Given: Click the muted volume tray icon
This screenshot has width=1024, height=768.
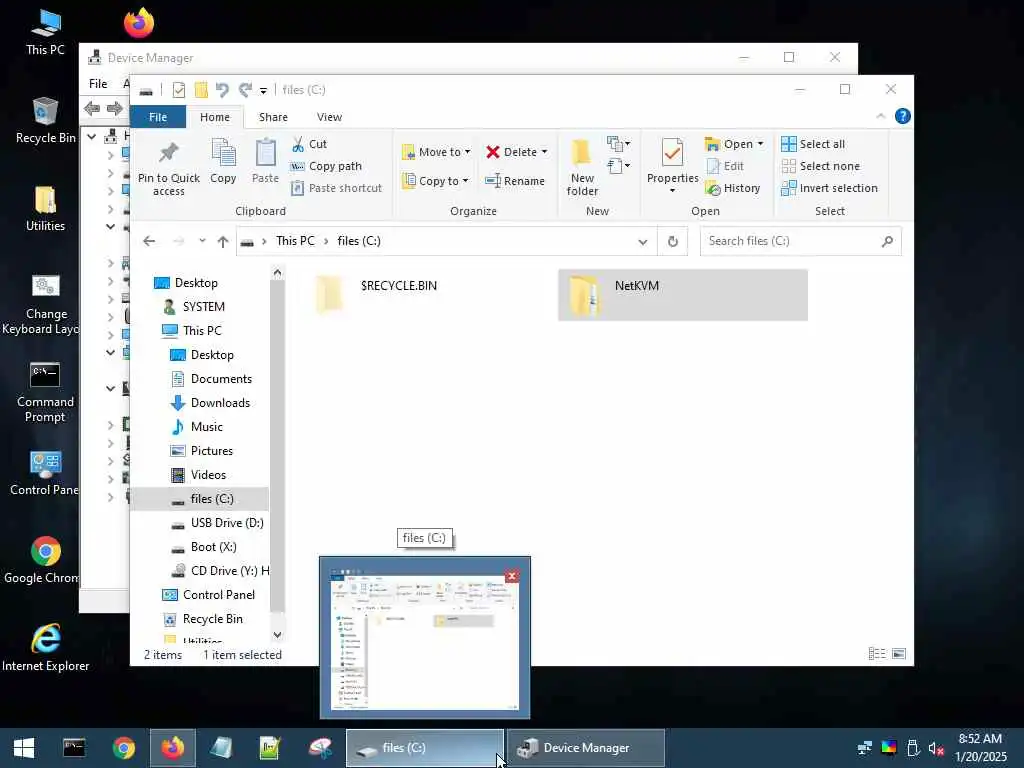Looking at the screenshot, I should (x=936, y=748).
